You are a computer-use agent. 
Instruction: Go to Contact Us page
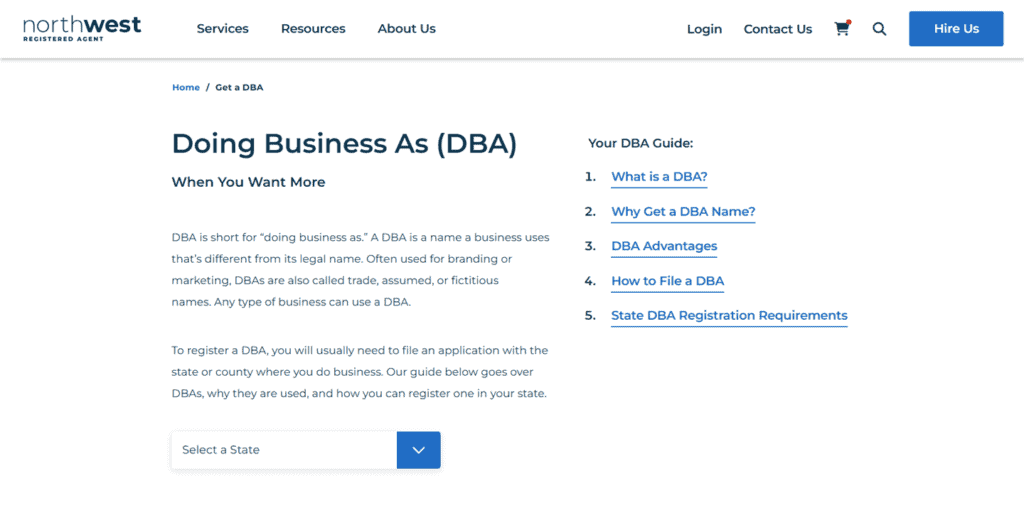coord(778,29)
